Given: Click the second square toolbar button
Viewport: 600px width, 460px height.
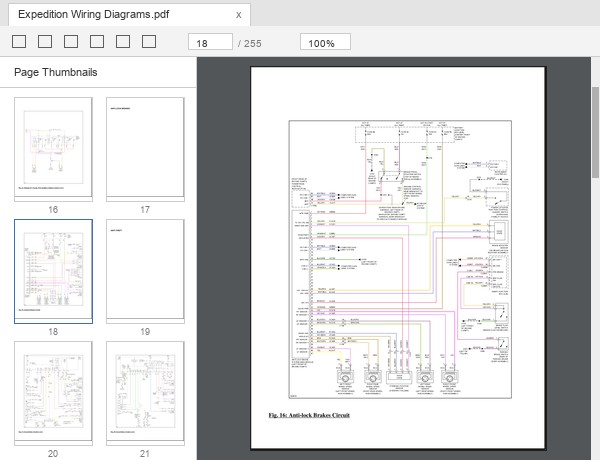Looking at the screenshot, I should pos(45,42).
